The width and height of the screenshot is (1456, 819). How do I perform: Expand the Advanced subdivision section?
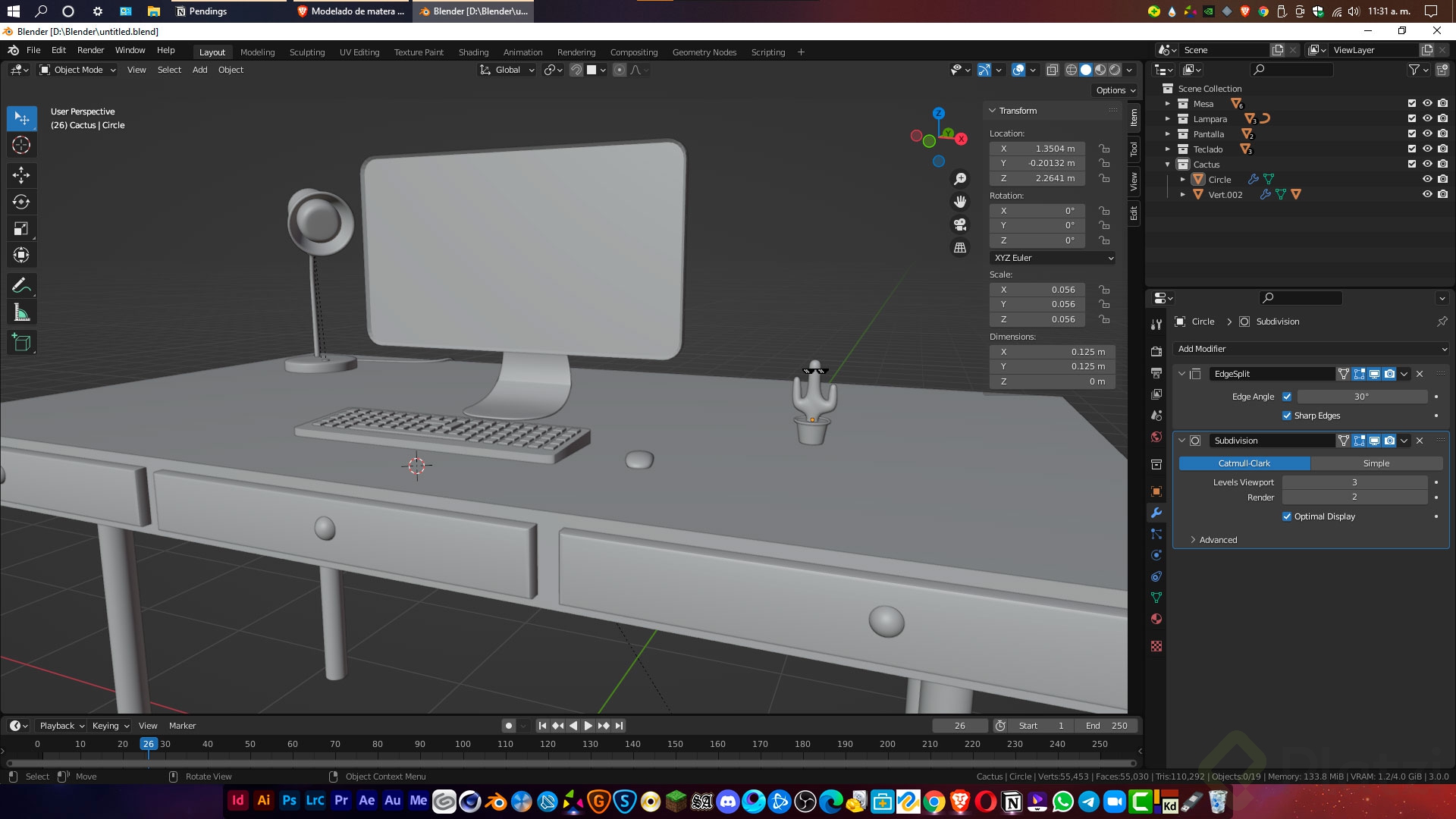pos(1218,540)
